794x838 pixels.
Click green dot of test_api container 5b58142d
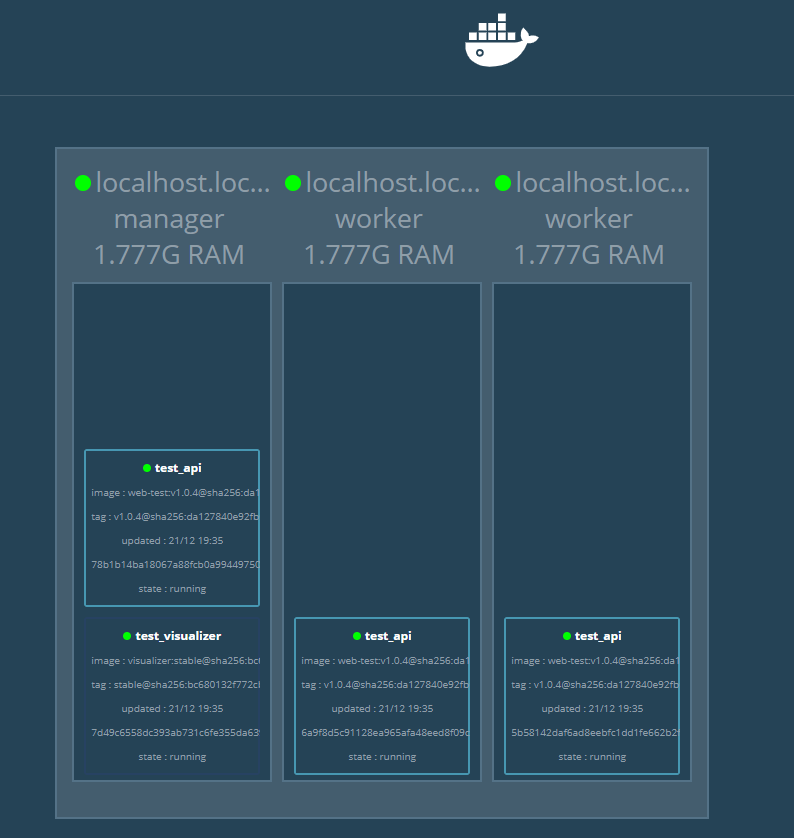tap(567, 636)
